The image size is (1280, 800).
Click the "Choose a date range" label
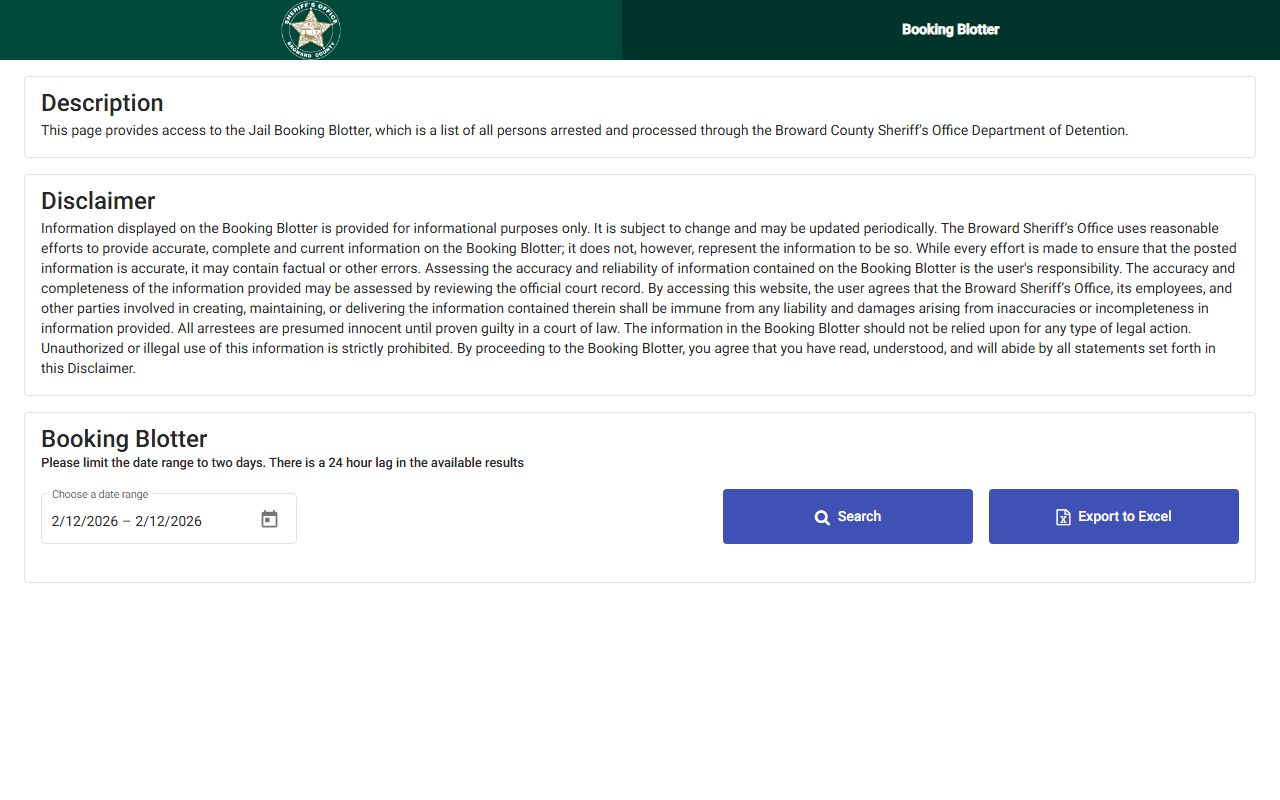pos(100,494)
